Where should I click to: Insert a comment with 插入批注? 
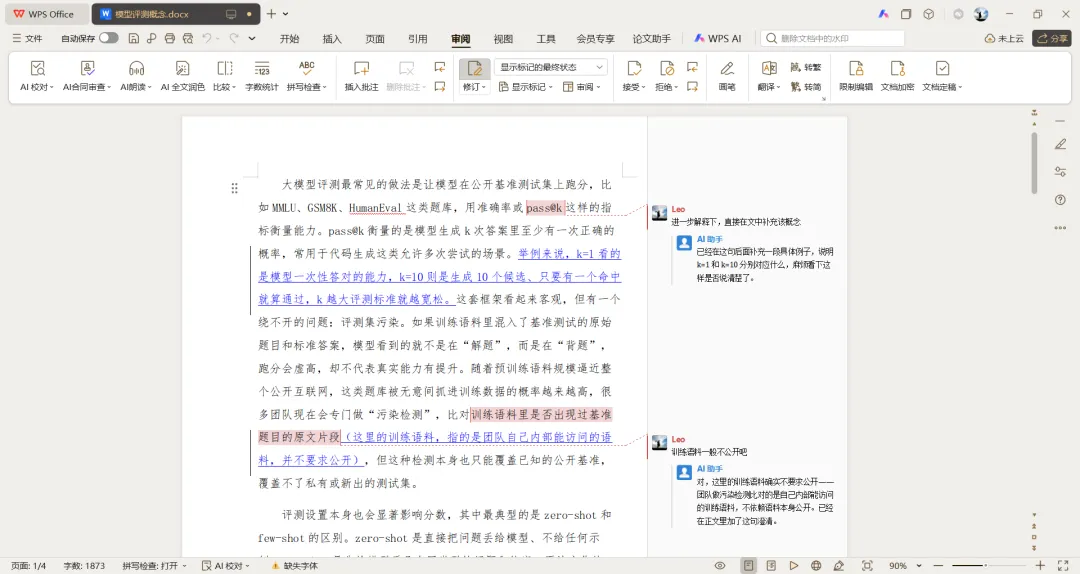(361, 76)
